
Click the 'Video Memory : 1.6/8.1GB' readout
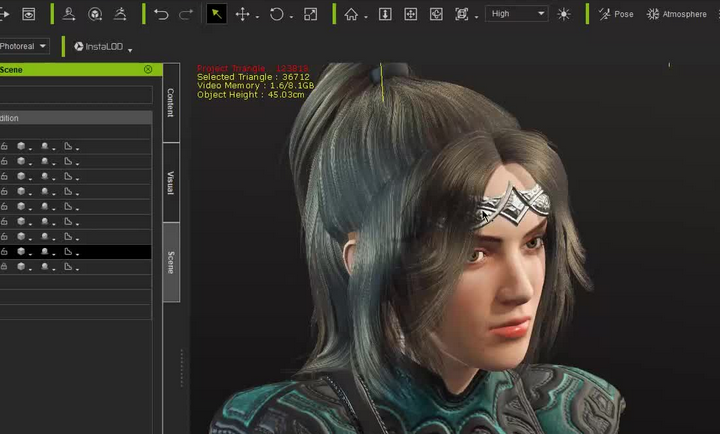point(256,86)
